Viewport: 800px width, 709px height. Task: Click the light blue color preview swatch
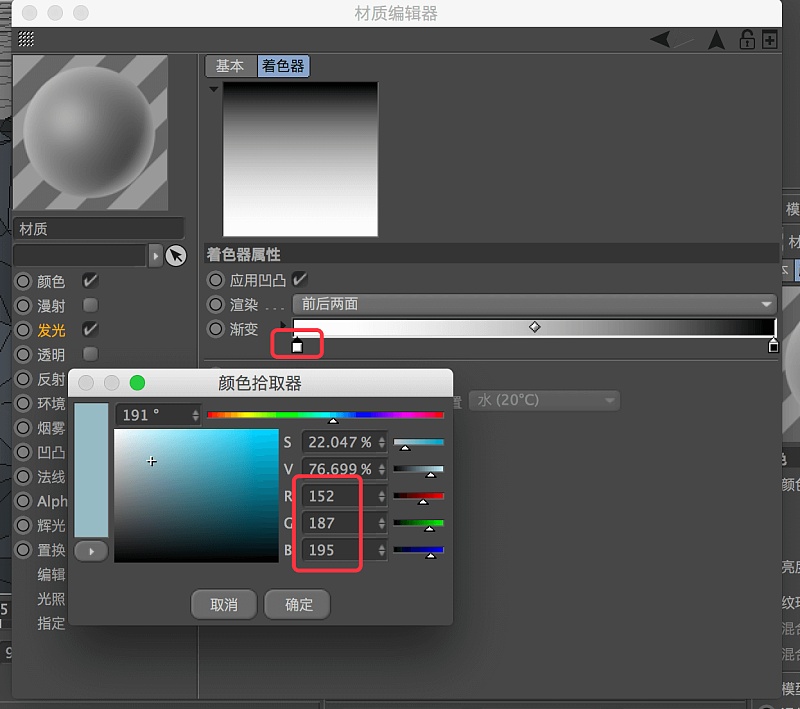click(x=91, y=470)
